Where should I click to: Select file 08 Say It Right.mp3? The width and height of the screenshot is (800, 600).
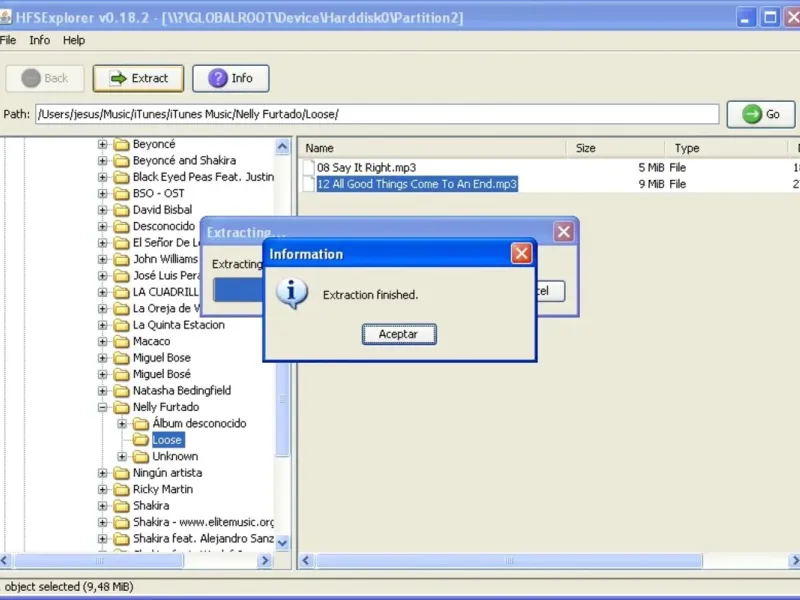[x=366, y=167]
